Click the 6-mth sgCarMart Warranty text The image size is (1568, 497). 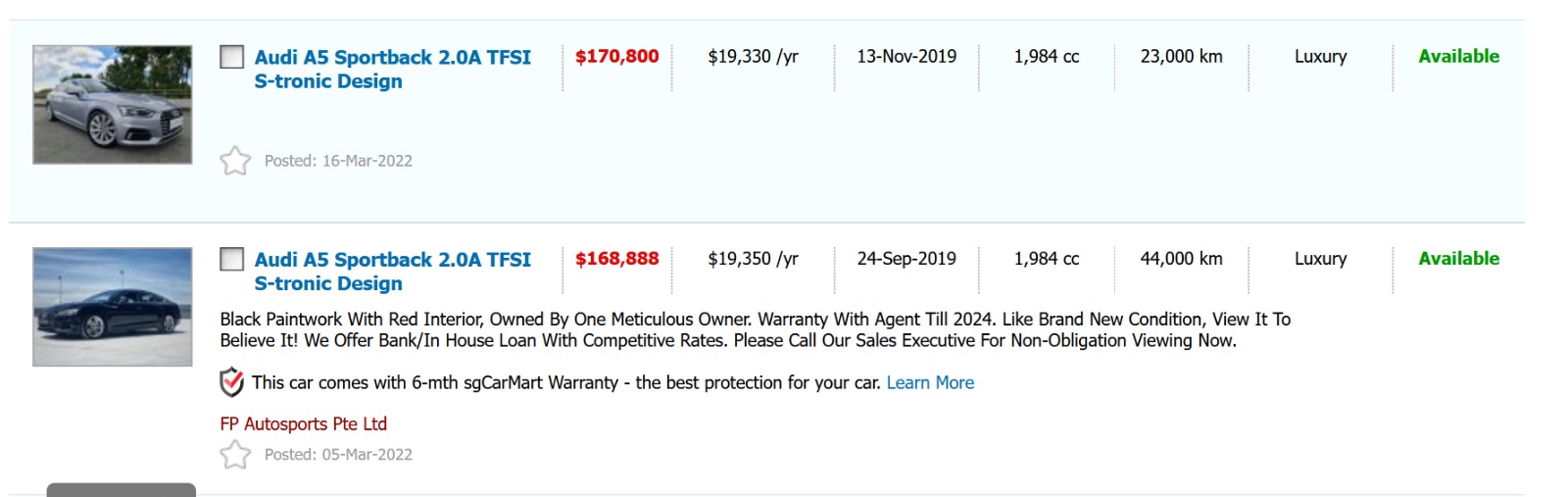(x=514, y=382)
